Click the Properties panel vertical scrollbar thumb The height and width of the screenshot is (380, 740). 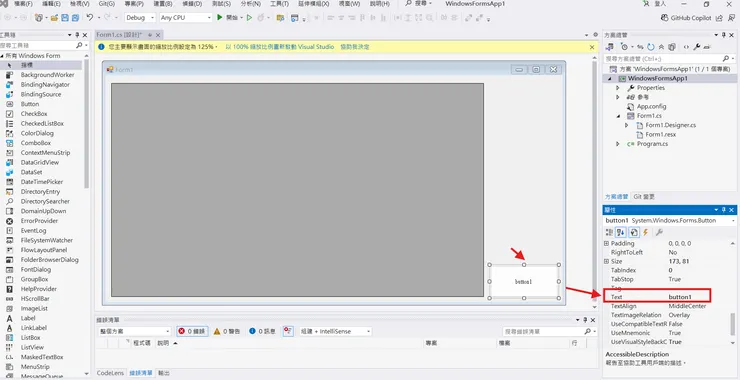click(x=733, y=323)
